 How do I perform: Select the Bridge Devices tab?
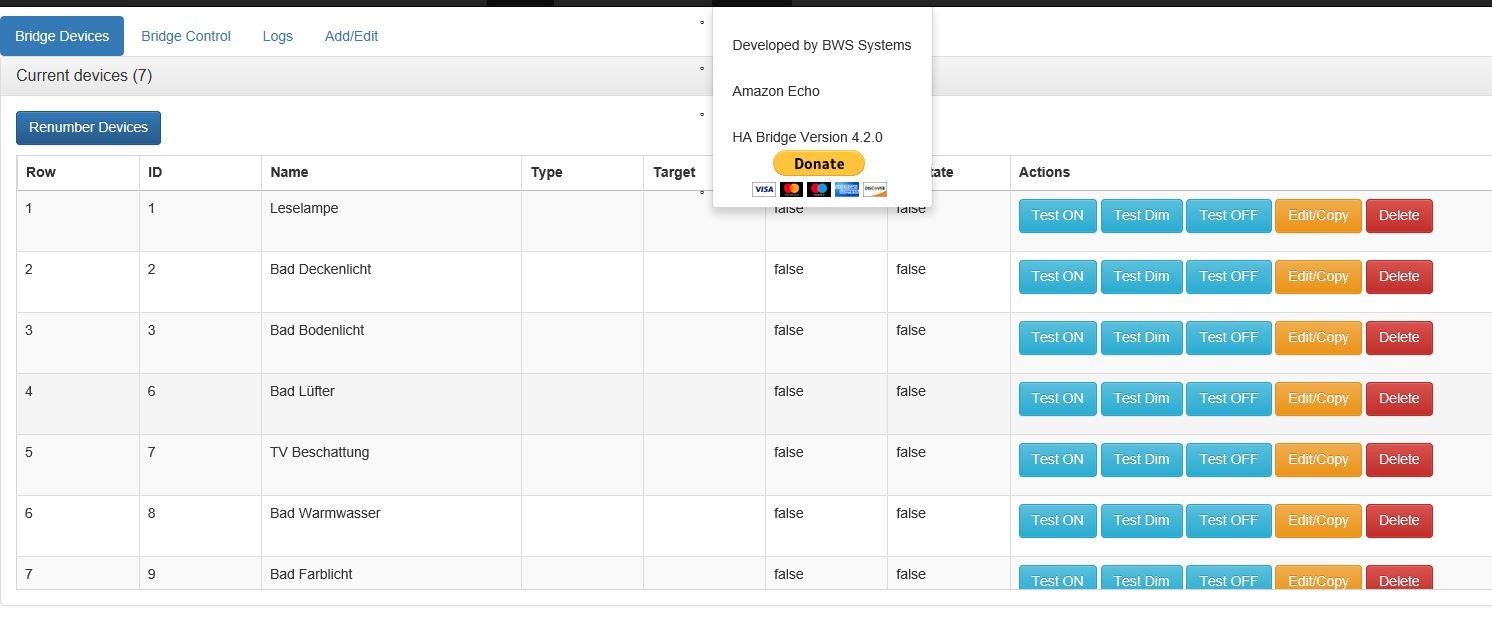point(62,36)
